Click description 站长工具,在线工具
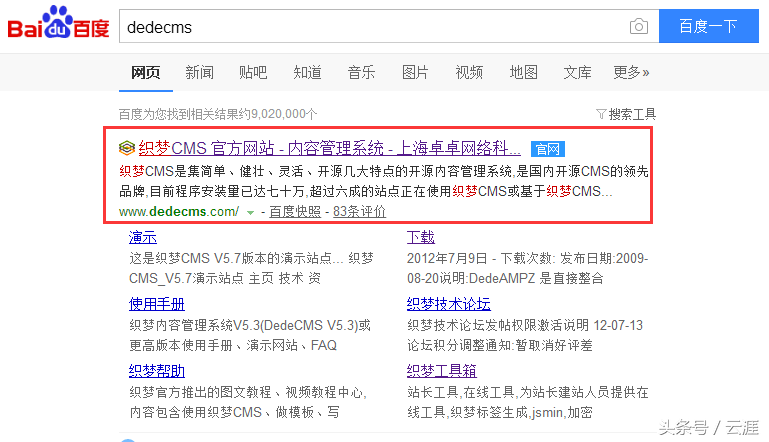This screenshot has width=769, height=442. [528, 402]
